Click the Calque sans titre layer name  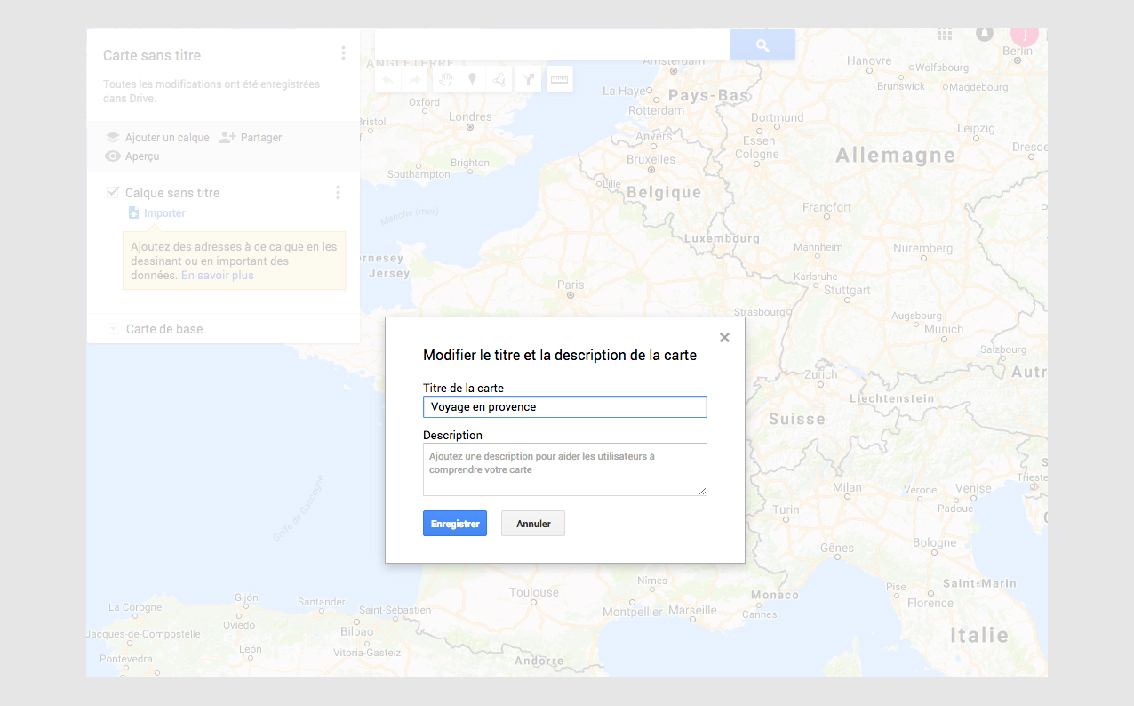click(x=172, y=192)
